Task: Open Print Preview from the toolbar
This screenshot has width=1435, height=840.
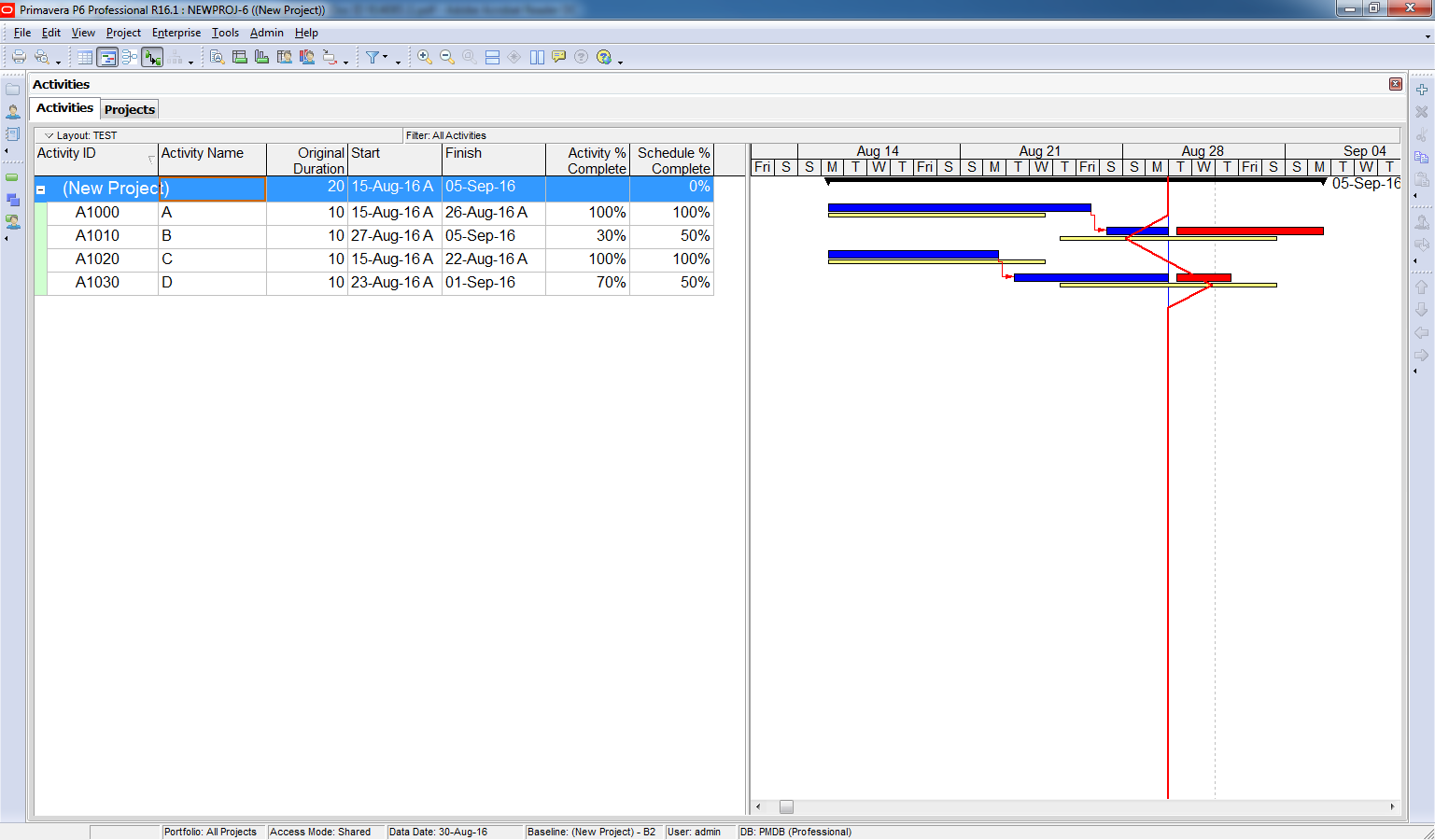Action: coord(41,57)
